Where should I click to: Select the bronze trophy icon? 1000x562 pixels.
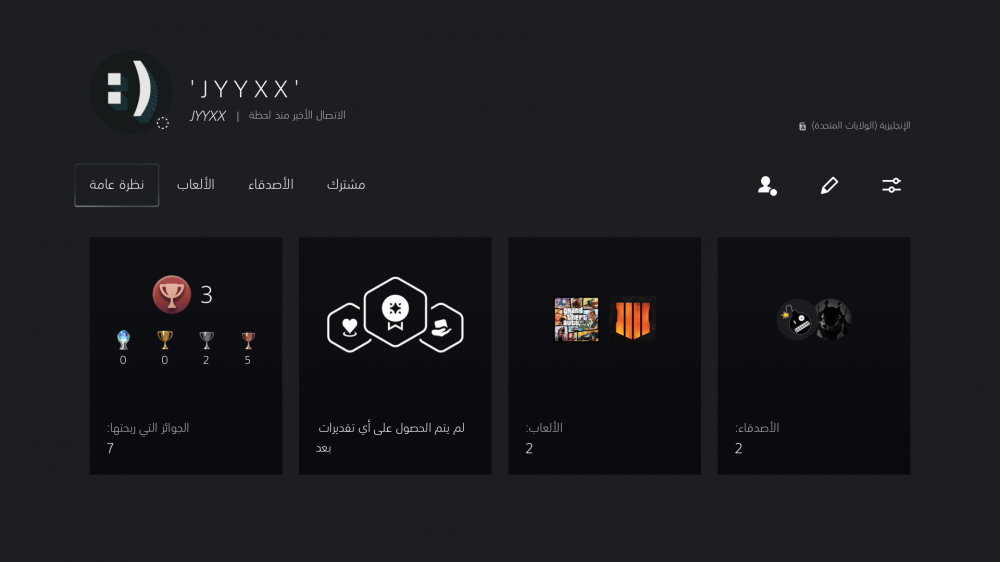(247, 340)
